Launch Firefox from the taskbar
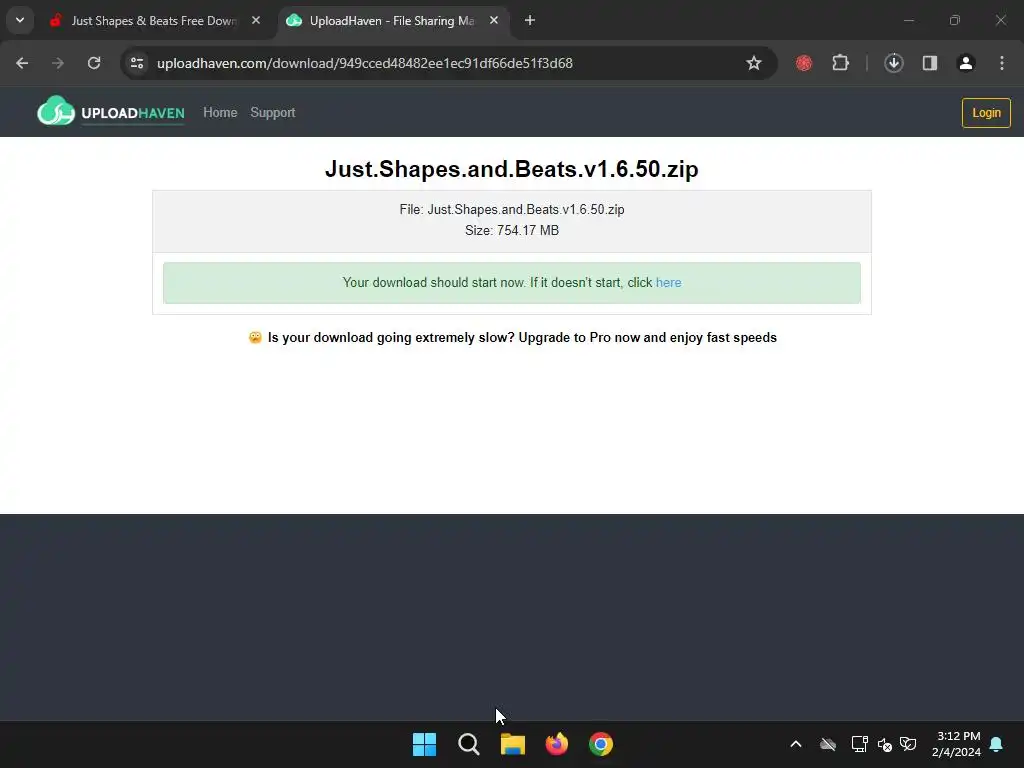 557,744
